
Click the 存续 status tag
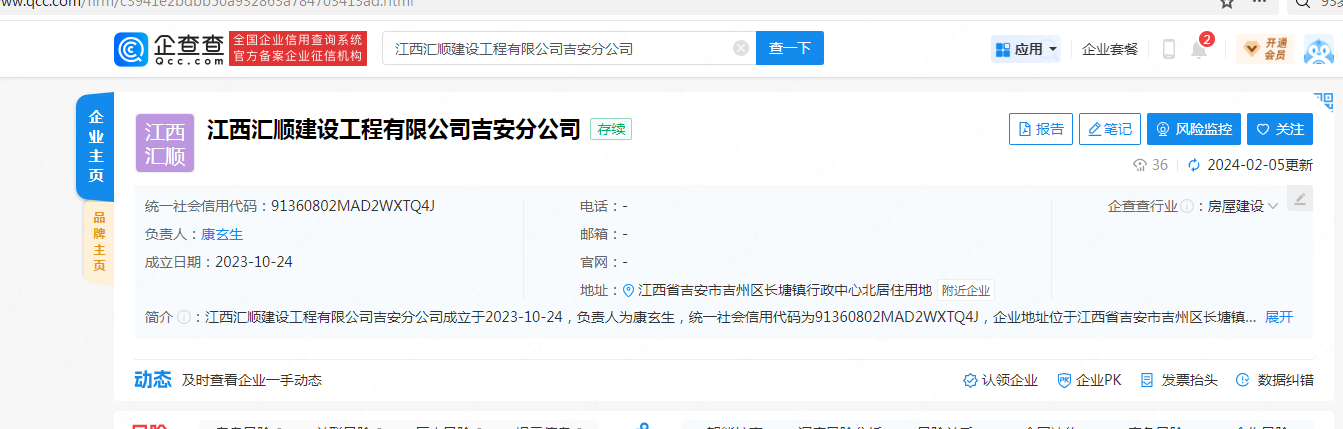[x=611, y=129]
